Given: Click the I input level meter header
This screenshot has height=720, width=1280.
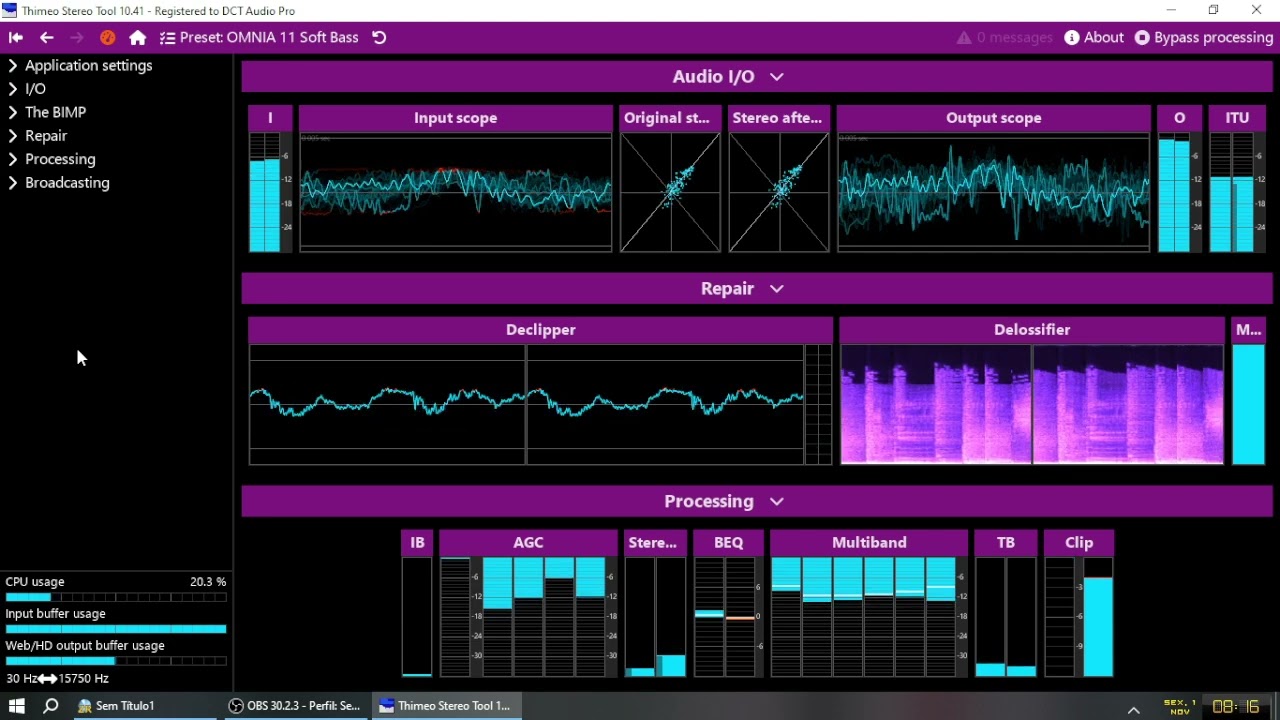Looking at the screenshot, I should pos(270,118).
